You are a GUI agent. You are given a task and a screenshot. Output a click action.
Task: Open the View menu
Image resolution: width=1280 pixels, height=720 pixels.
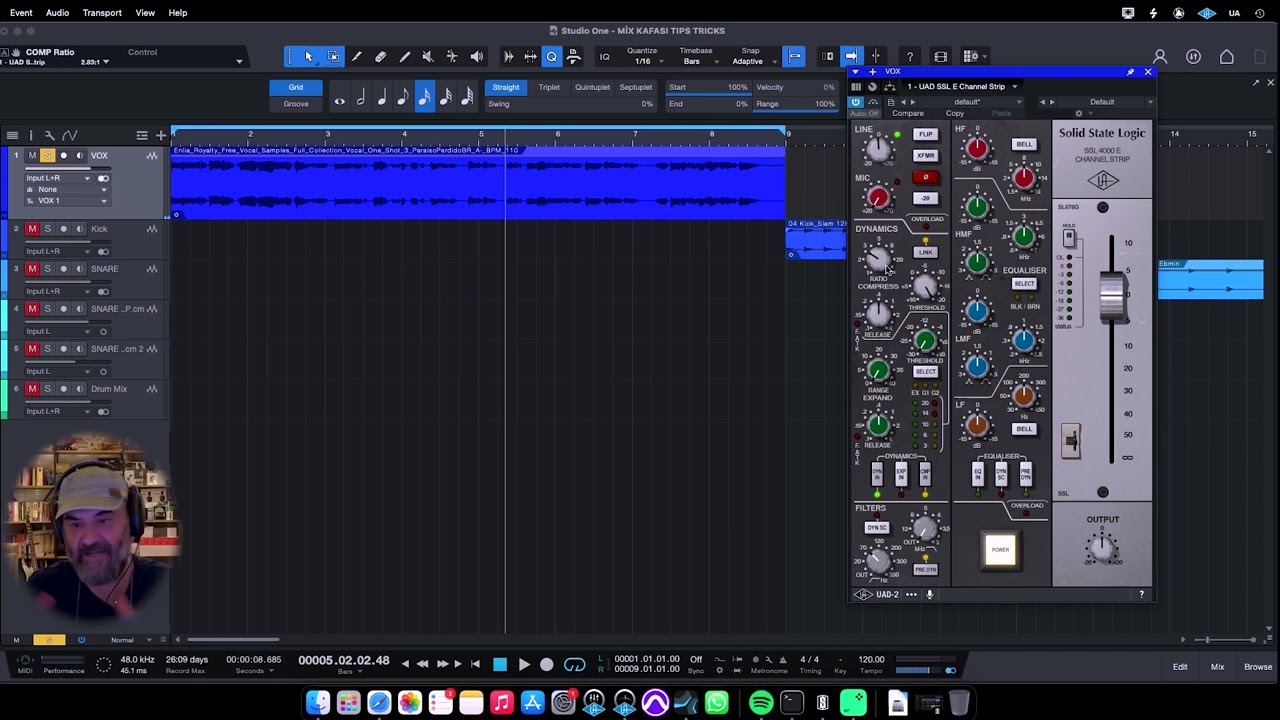point(145,13)
